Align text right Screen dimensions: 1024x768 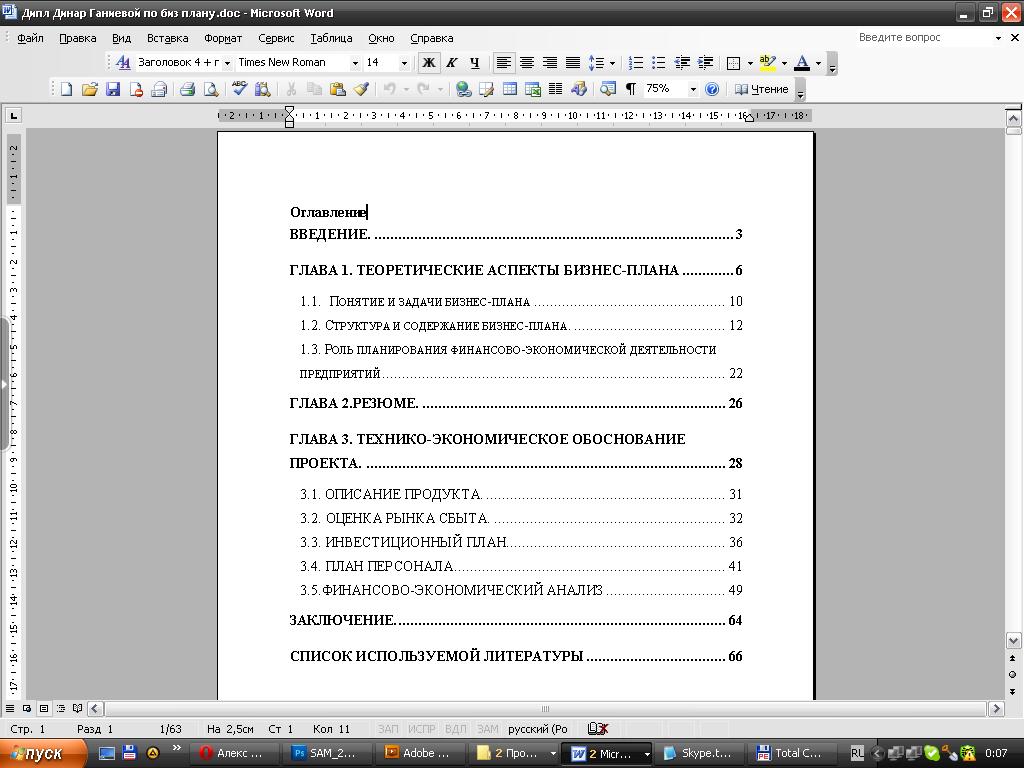(x=550, y=63)
